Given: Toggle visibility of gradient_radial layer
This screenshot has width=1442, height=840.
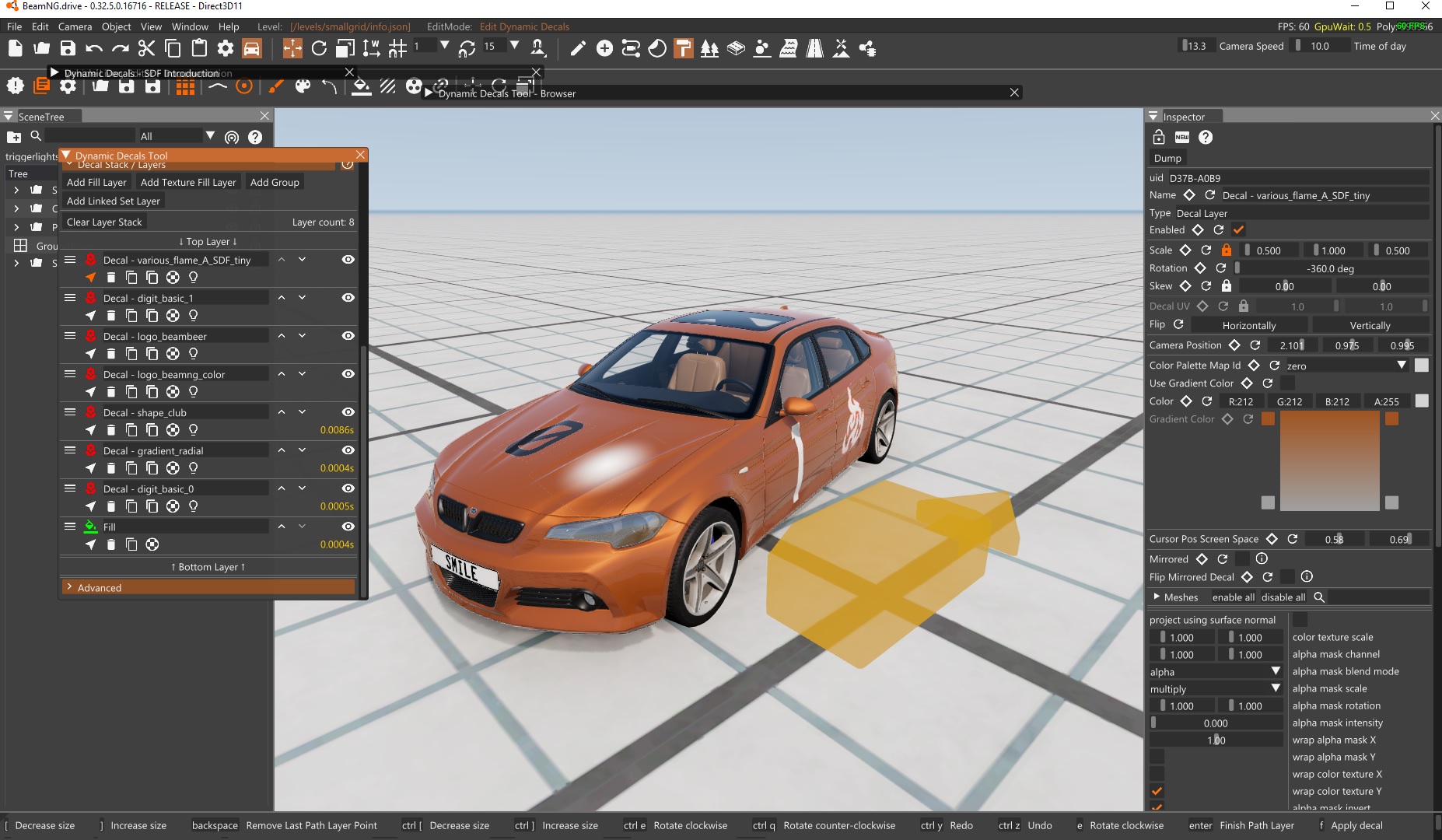Looking at the screenshot, I should click(x=348, y=450).
